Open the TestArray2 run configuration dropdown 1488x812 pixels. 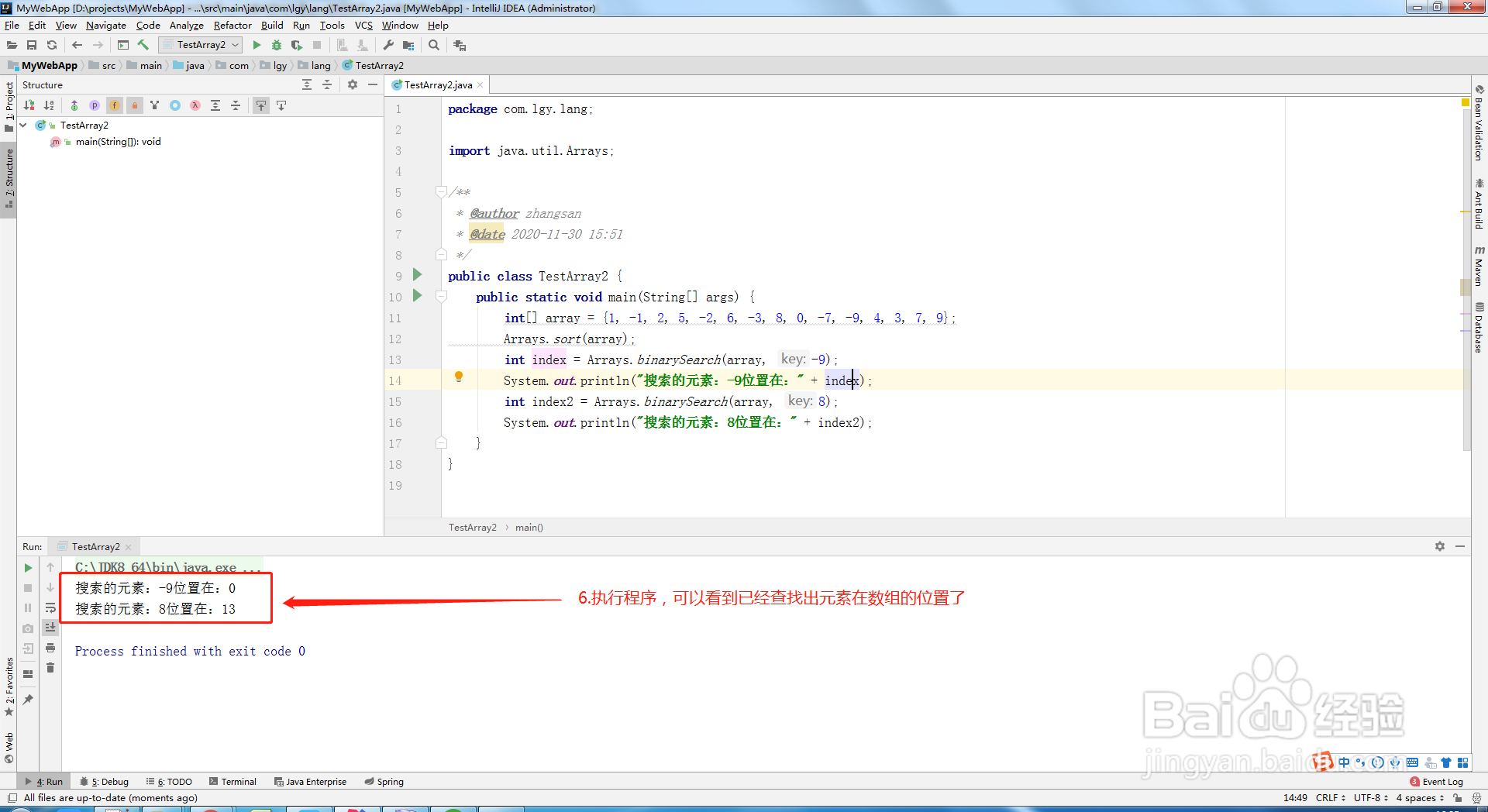201,45
